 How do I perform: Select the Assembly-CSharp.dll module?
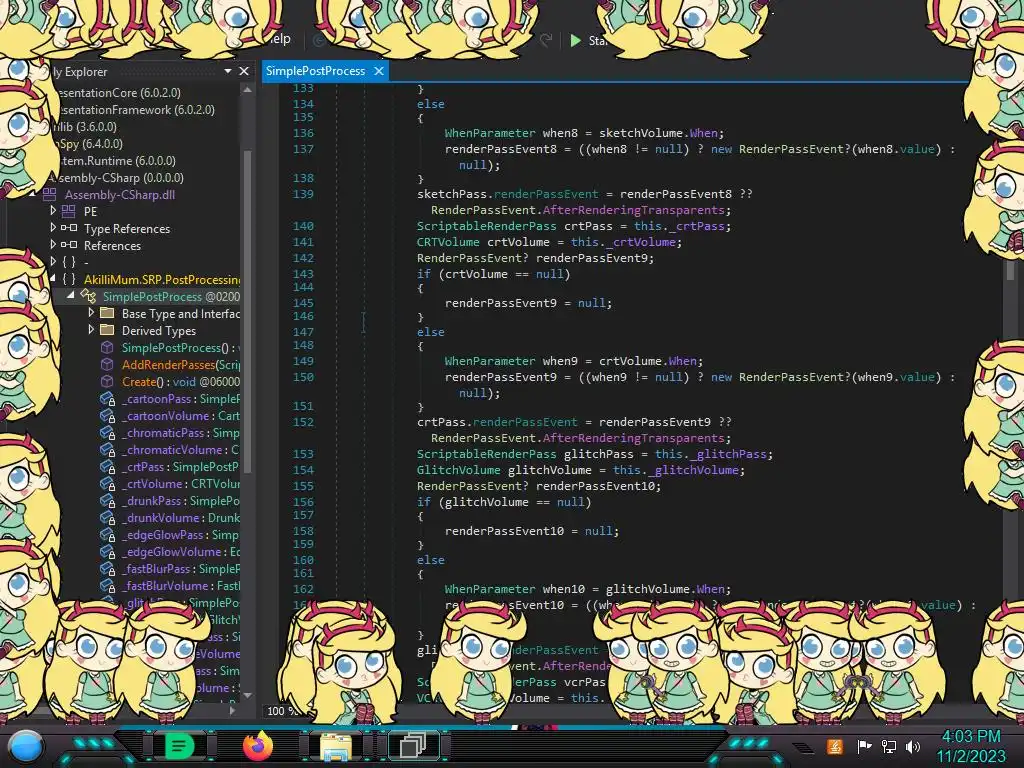coord(120,194)
